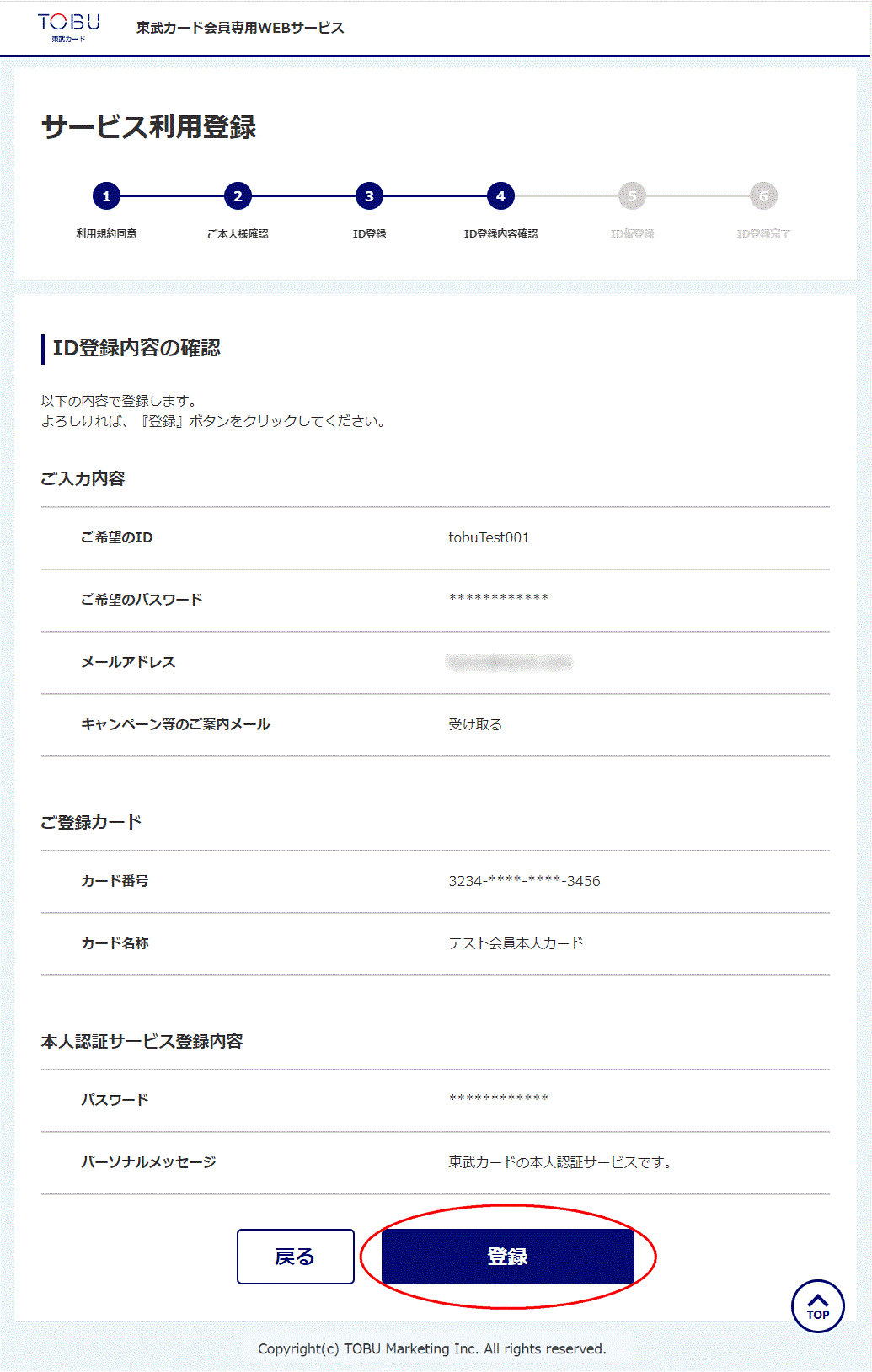Click the personal message 東武カードの本人認証サービスです。

(559, 1162)
